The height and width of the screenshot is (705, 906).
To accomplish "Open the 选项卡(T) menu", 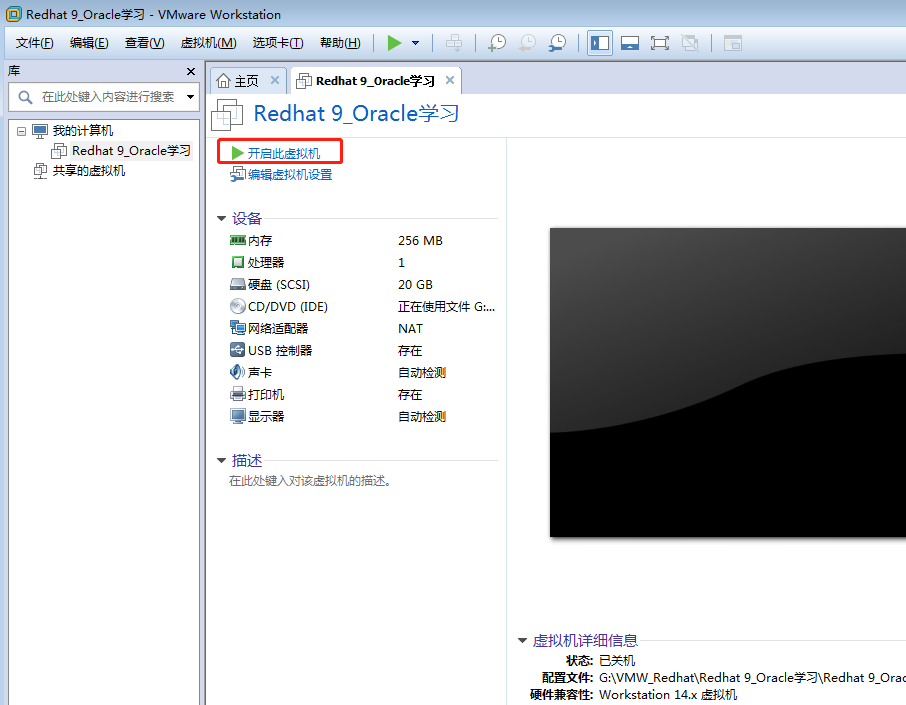I will point(277,43).
